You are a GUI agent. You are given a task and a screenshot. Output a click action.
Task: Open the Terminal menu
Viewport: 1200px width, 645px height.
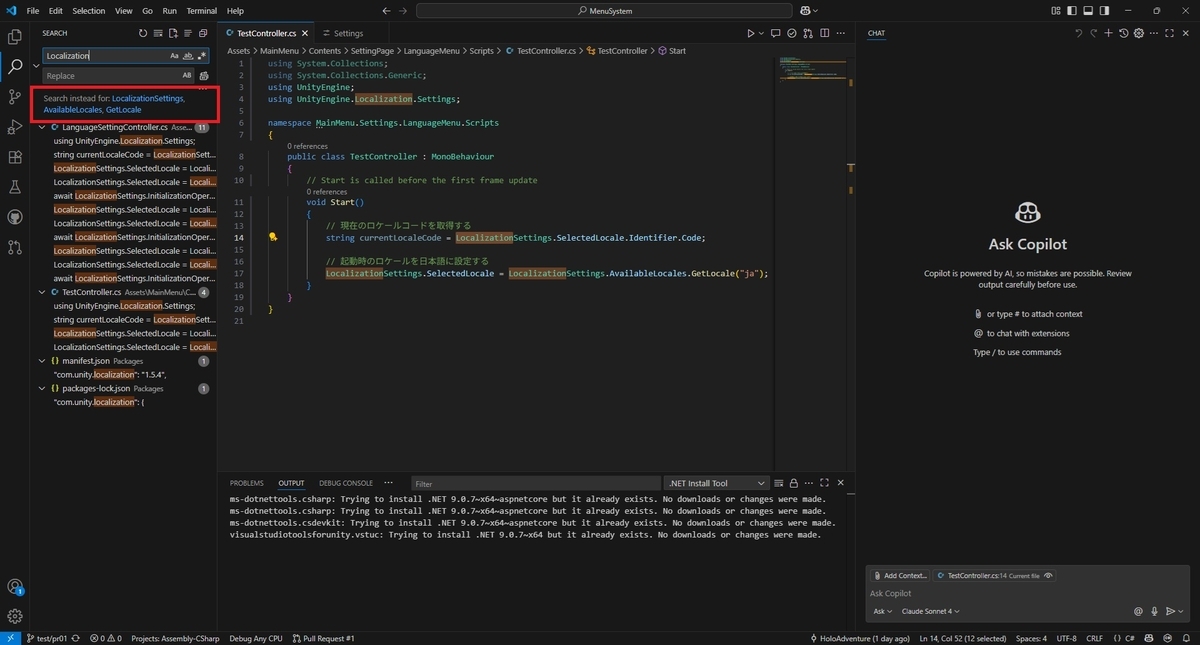click(202, 10)
